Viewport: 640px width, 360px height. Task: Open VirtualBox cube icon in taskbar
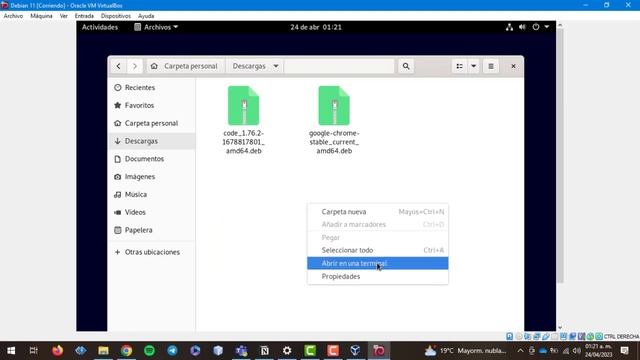click(356, 351)
